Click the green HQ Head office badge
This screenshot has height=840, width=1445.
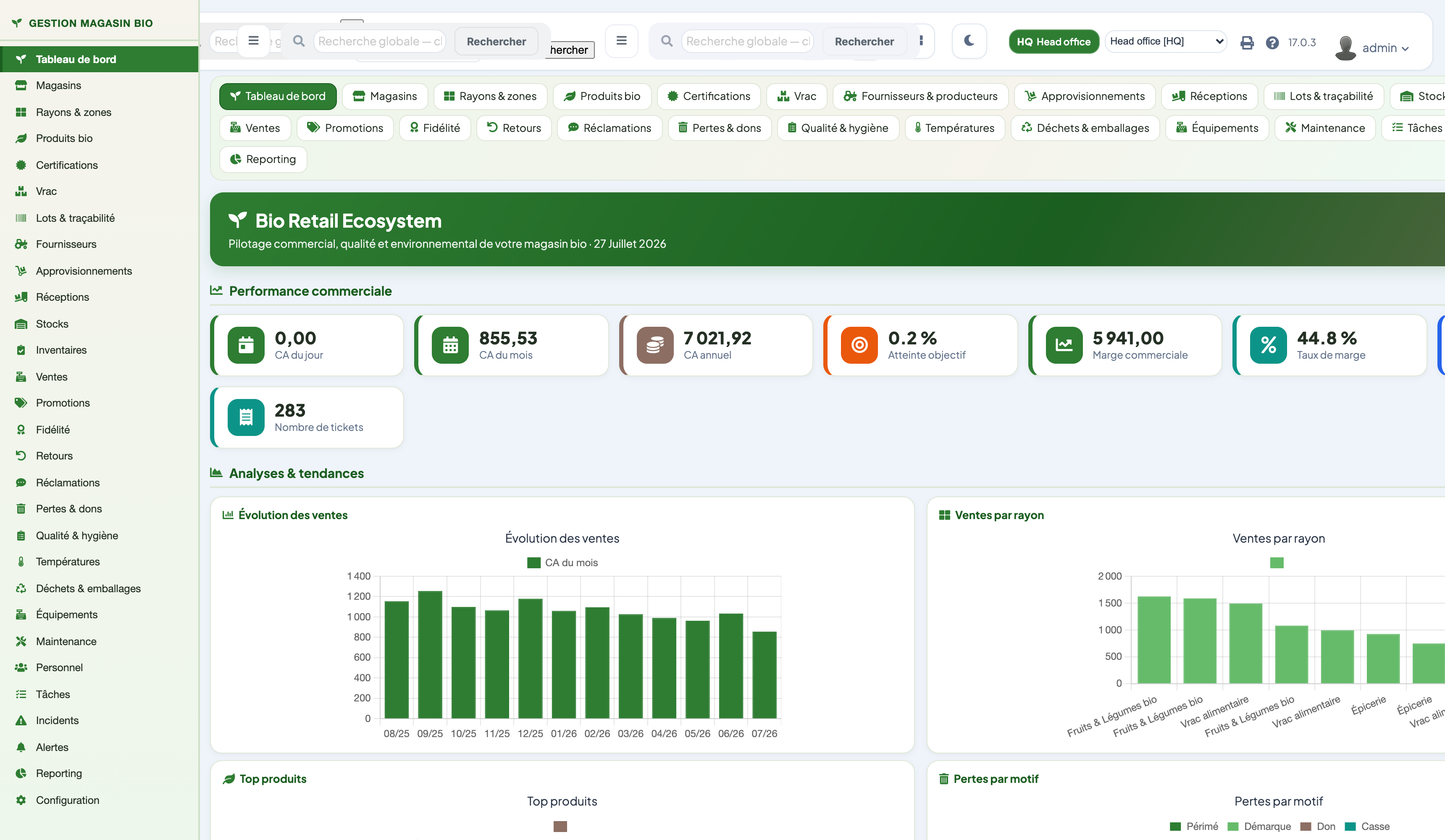coord(1054,42)
